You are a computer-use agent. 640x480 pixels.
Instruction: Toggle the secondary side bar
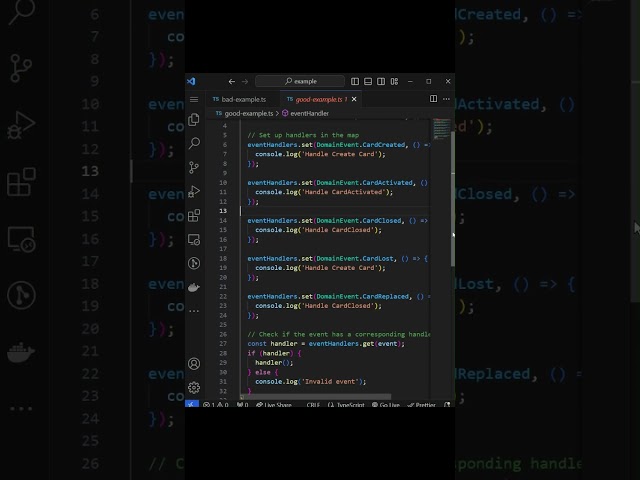[x=381, y=82]
